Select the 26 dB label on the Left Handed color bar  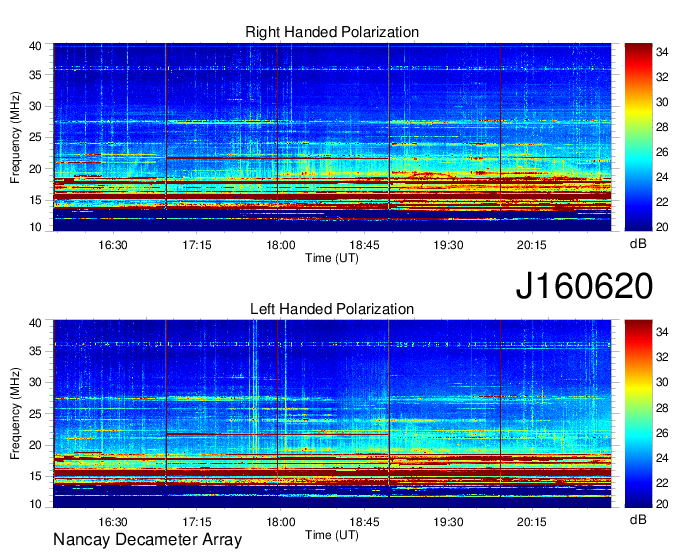pyautogui.click(x=662, y=433)
